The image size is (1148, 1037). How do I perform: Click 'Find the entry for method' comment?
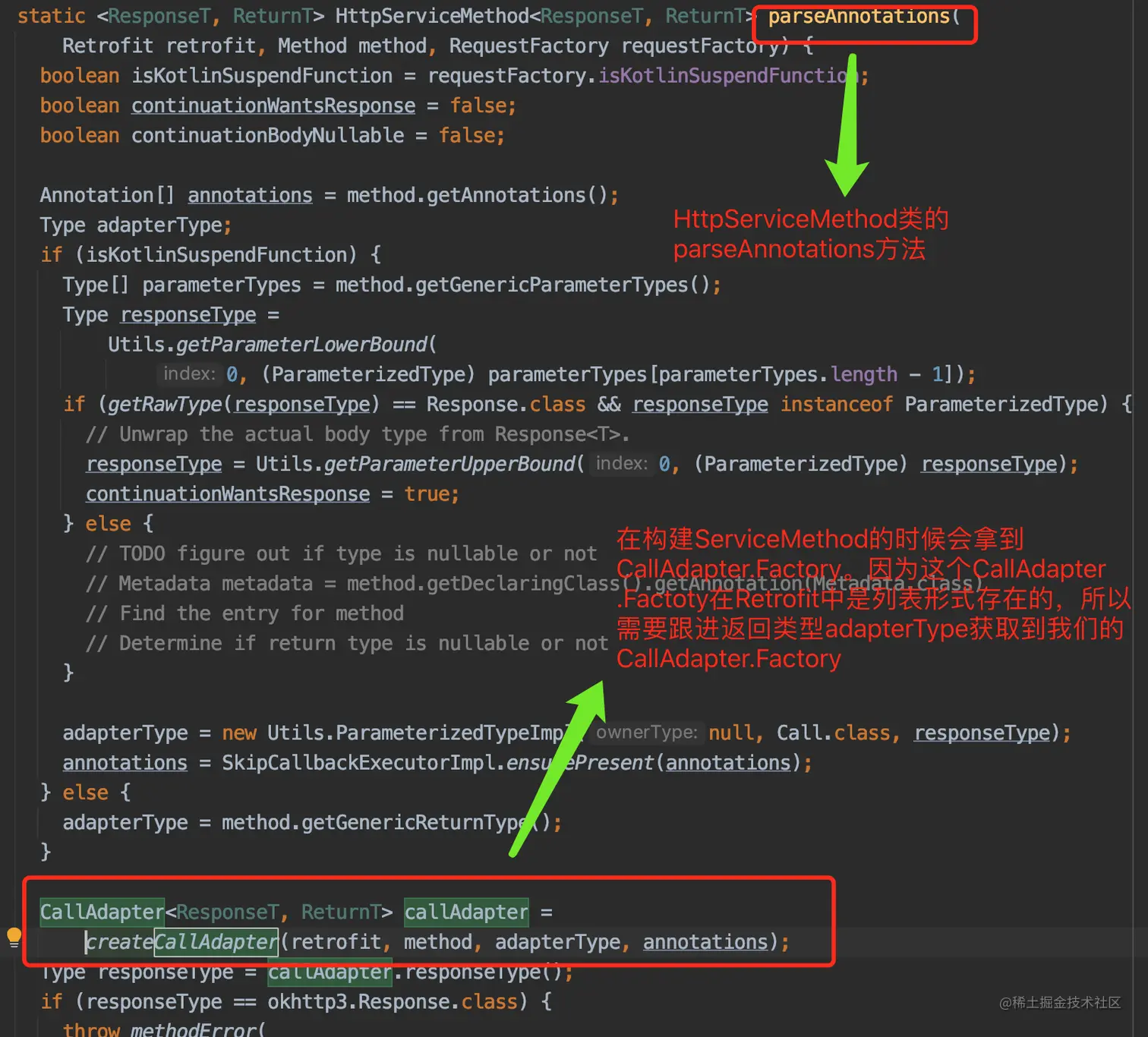(x=244, y=613)
